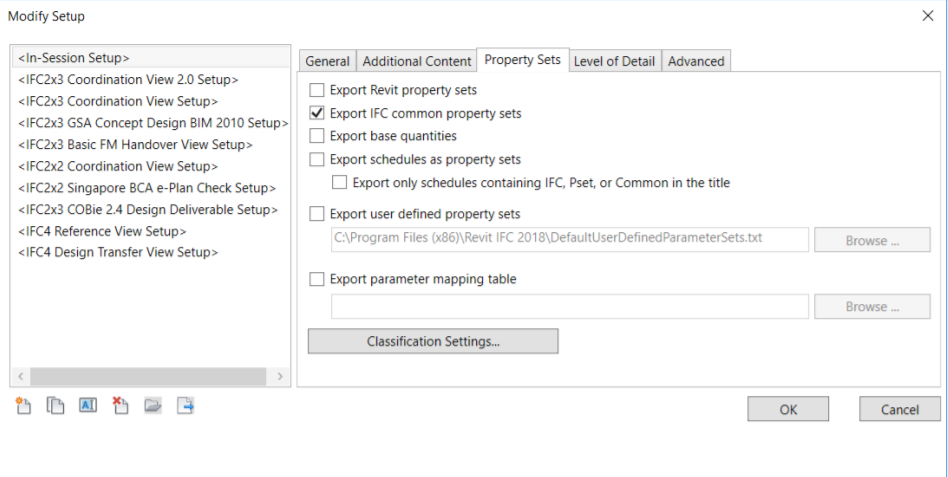Select the Property Sets tab
The image size is (948, 477).
point(522,60)
